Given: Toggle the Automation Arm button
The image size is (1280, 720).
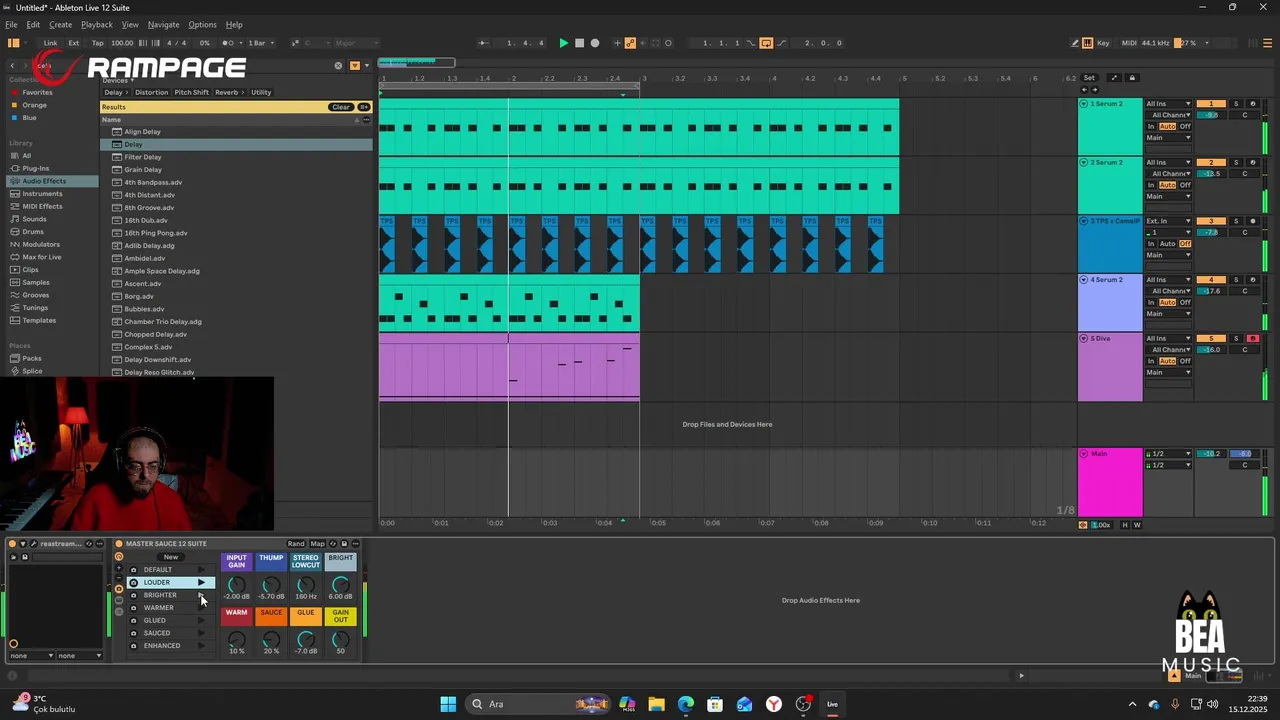Looking at the screenshot, I should 630,43.
